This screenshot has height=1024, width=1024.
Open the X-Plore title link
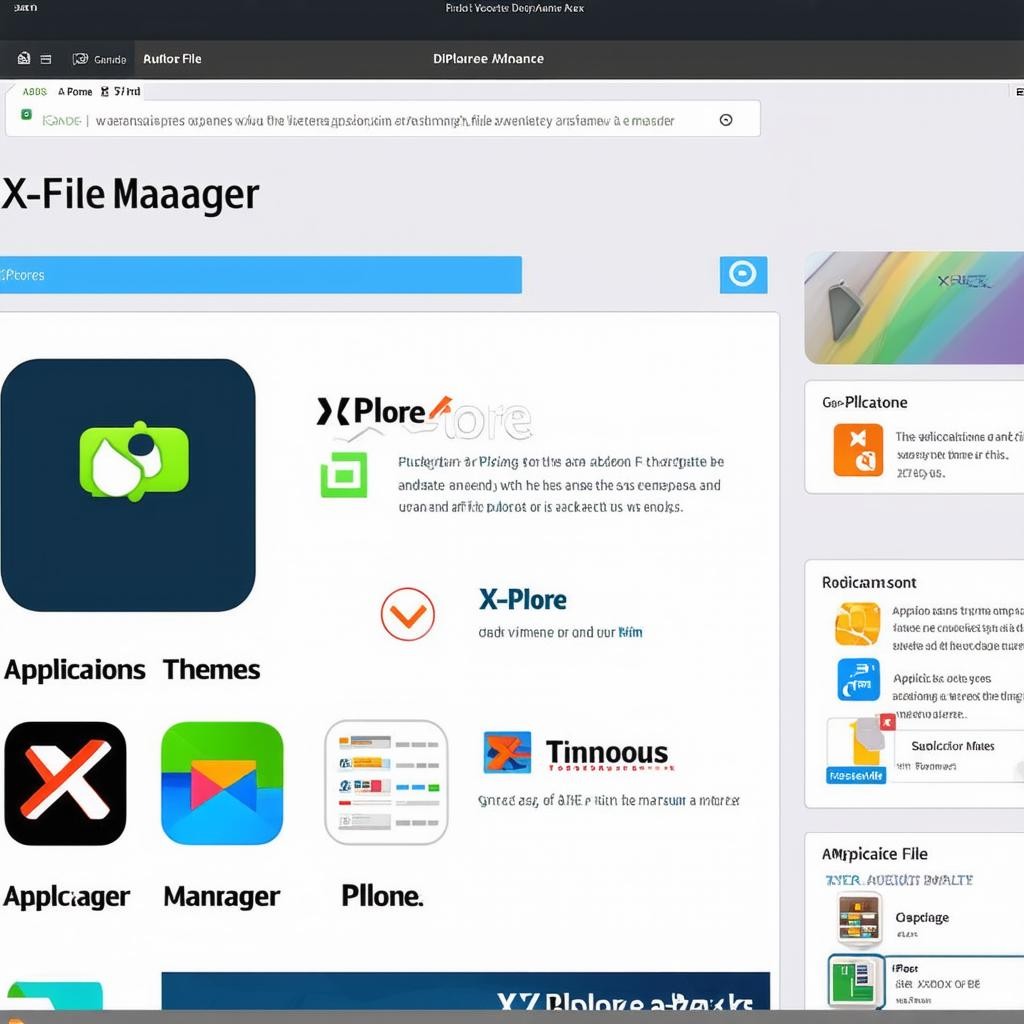(x=522, y=600)
